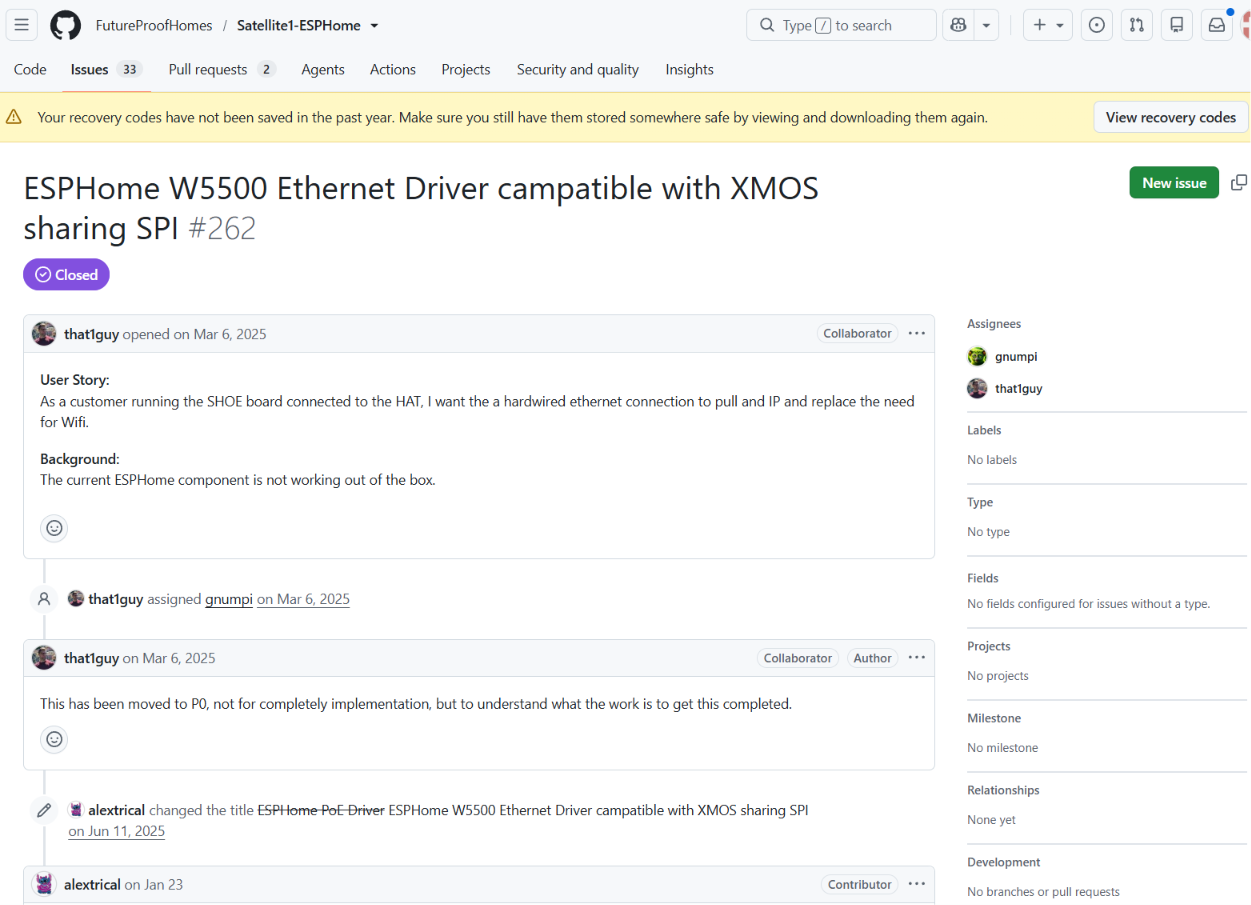Open options menu on the P0 comment
Screen dimensions: 1251x905
point(917,658)
